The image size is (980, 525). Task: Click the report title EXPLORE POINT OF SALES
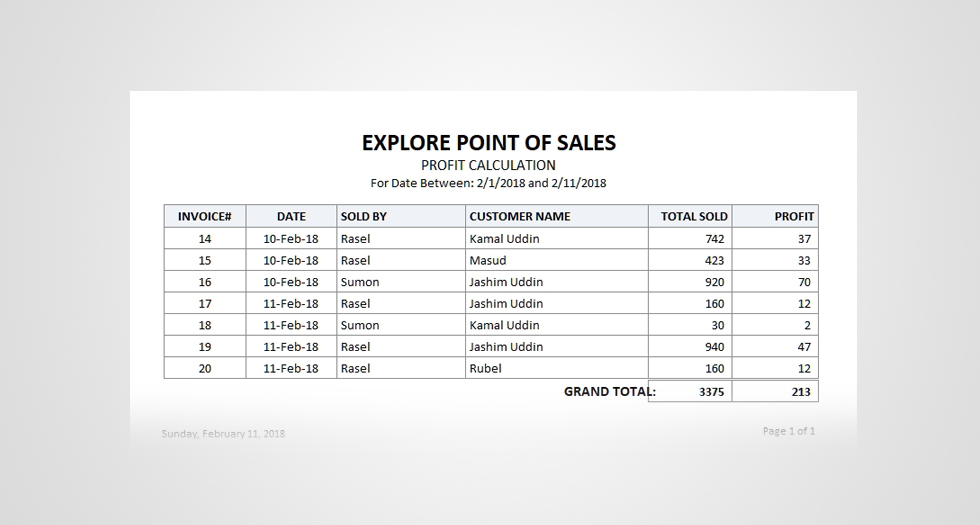coord(489,143)
